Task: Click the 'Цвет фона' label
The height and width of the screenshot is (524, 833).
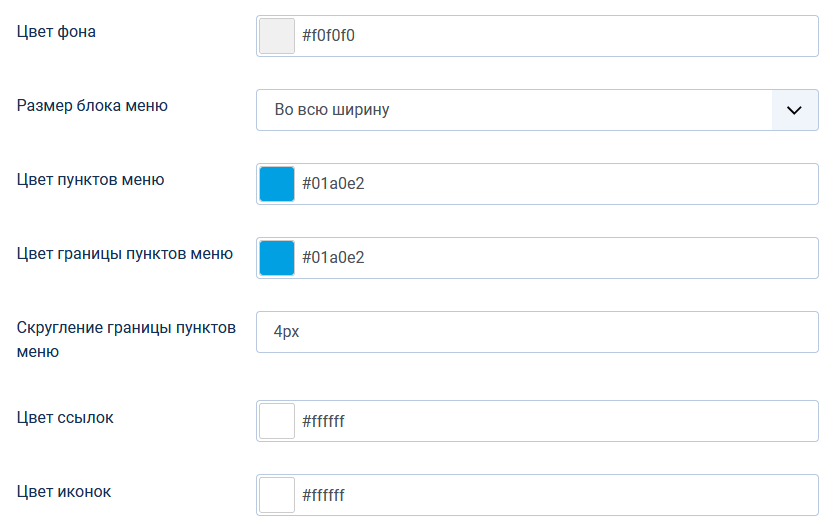Action: click(57, 32)
